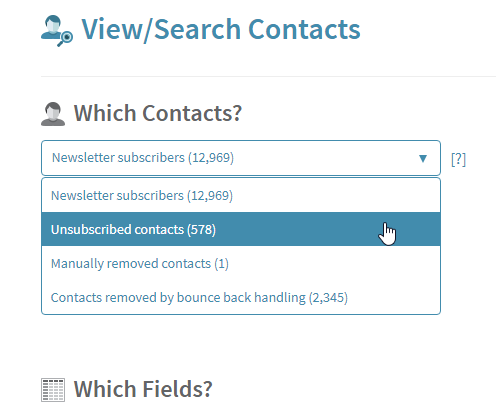Click the View/Search Contacts page heading
The width and height of the screenshot is (496, 412).
tap(221, 30)
